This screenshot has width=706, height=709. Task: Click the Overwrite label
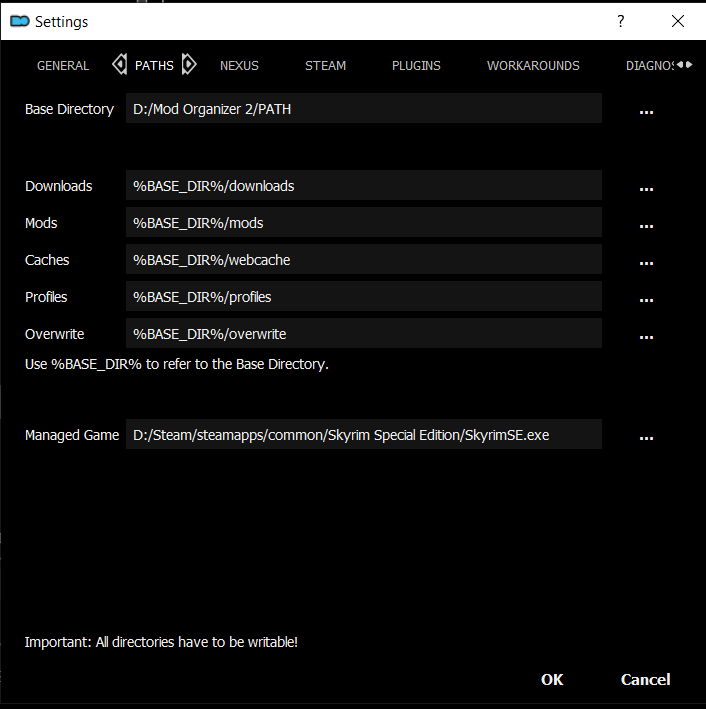click(54, 334)
